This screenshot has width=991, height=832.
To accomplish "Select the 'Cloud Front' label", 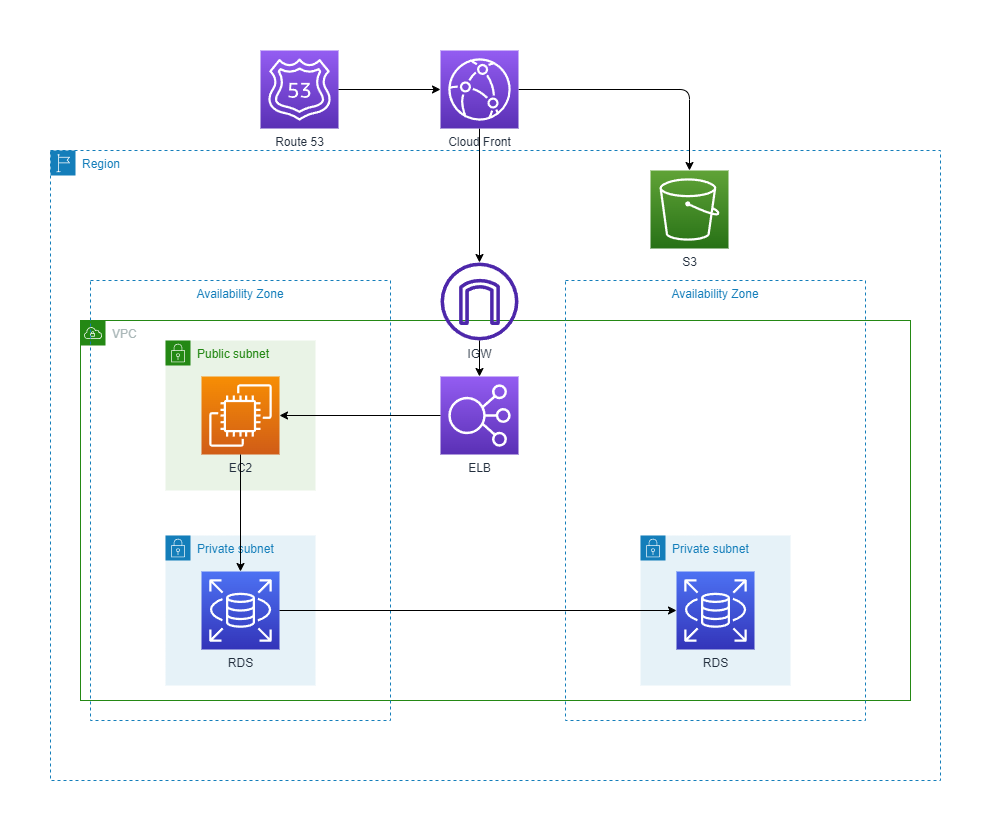I will pyautogui.click(x=480, y=142).
